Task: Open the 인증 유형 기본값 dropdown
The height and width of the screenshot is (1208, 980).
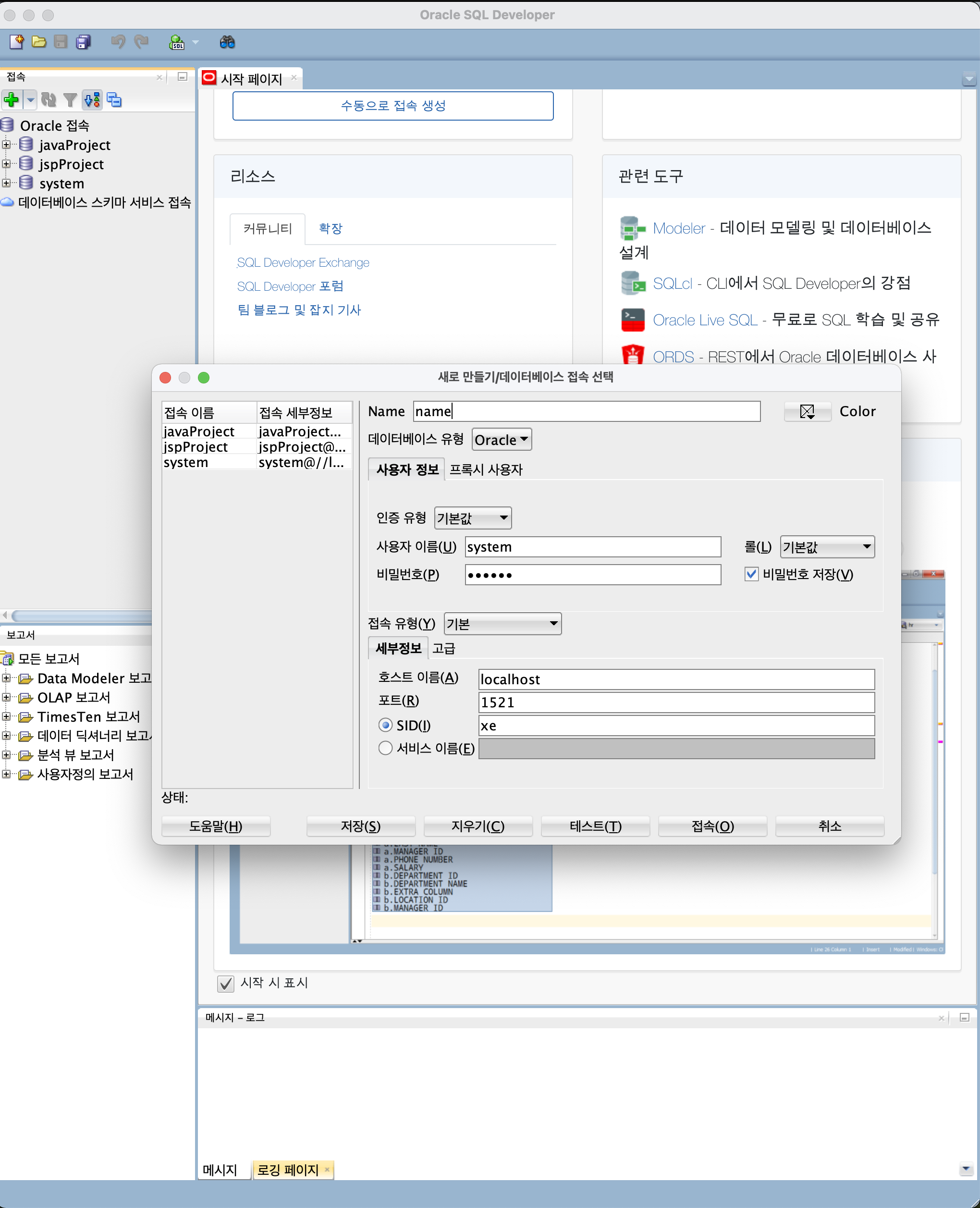Action: coord(473,518)
